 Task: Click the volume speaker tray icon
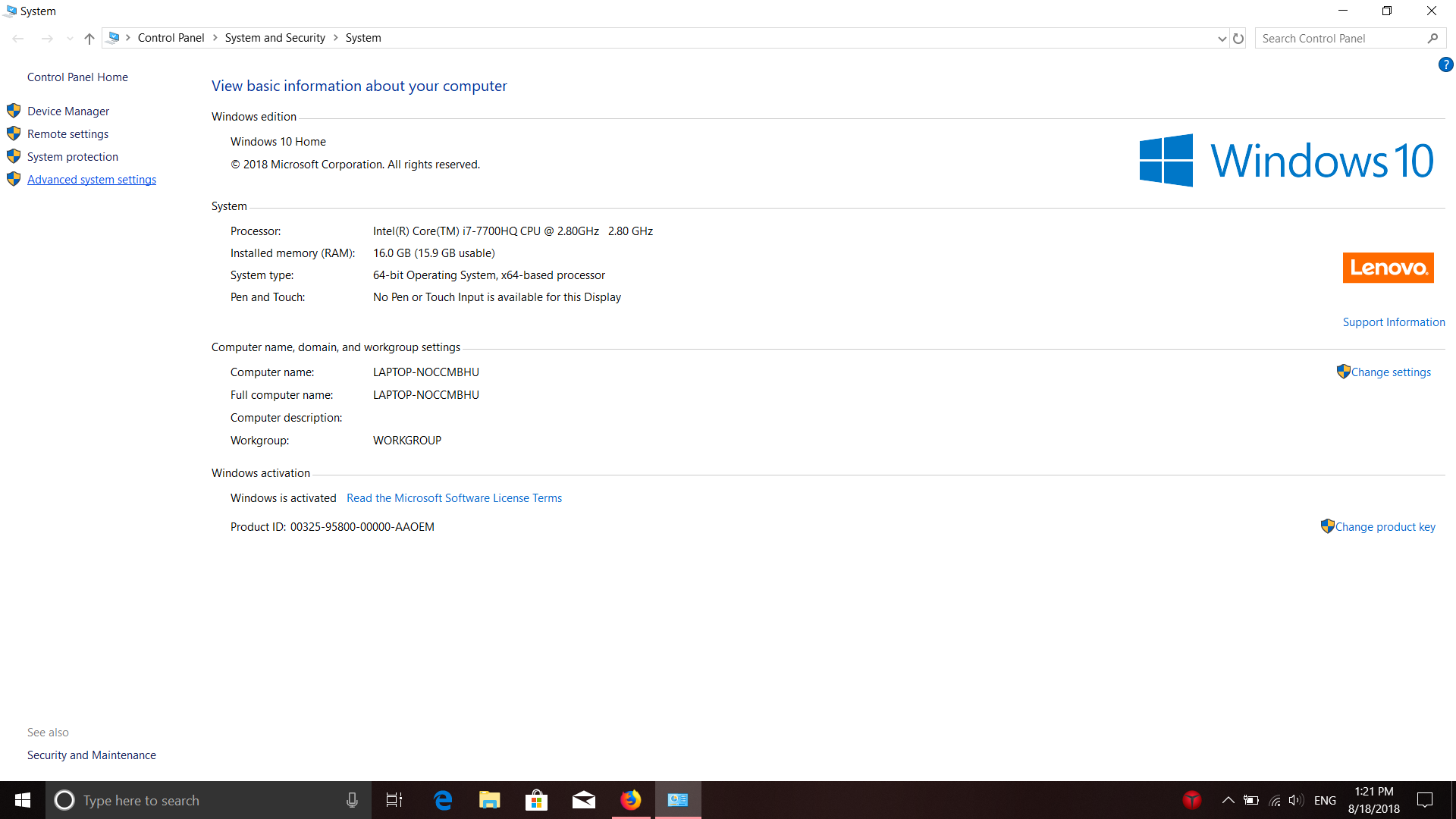coord(1295,800)
